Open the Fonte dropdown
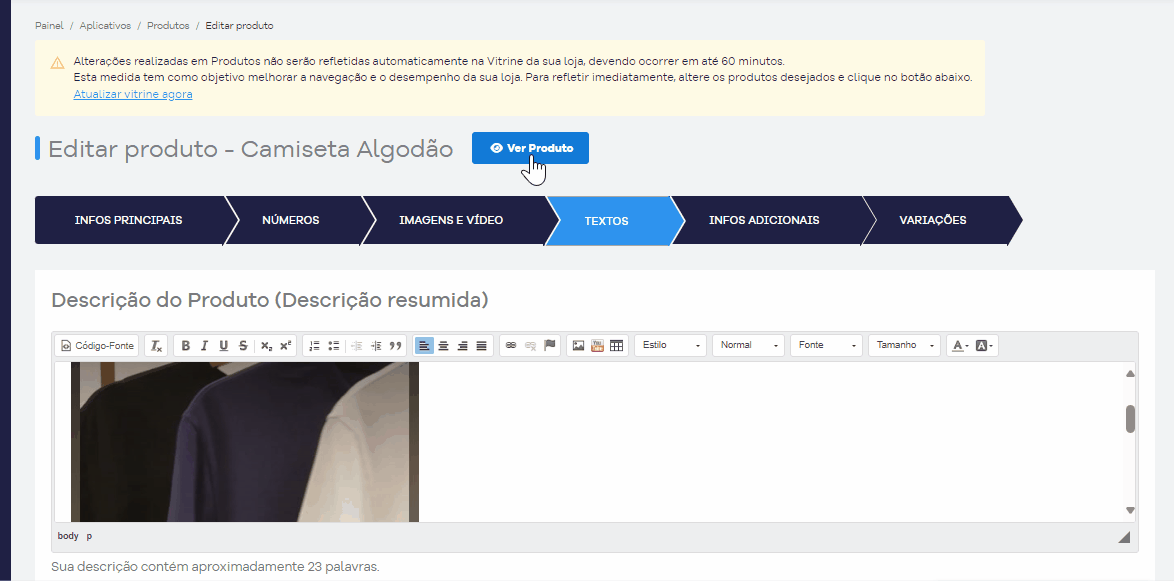 click(x=826, y=345)
